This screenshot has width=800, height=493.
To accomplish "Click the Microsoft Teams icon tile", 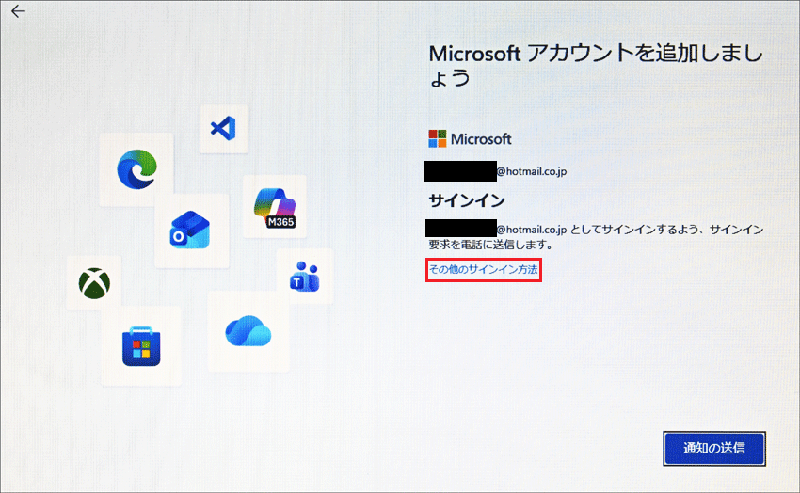I will [x=305, y=277].
